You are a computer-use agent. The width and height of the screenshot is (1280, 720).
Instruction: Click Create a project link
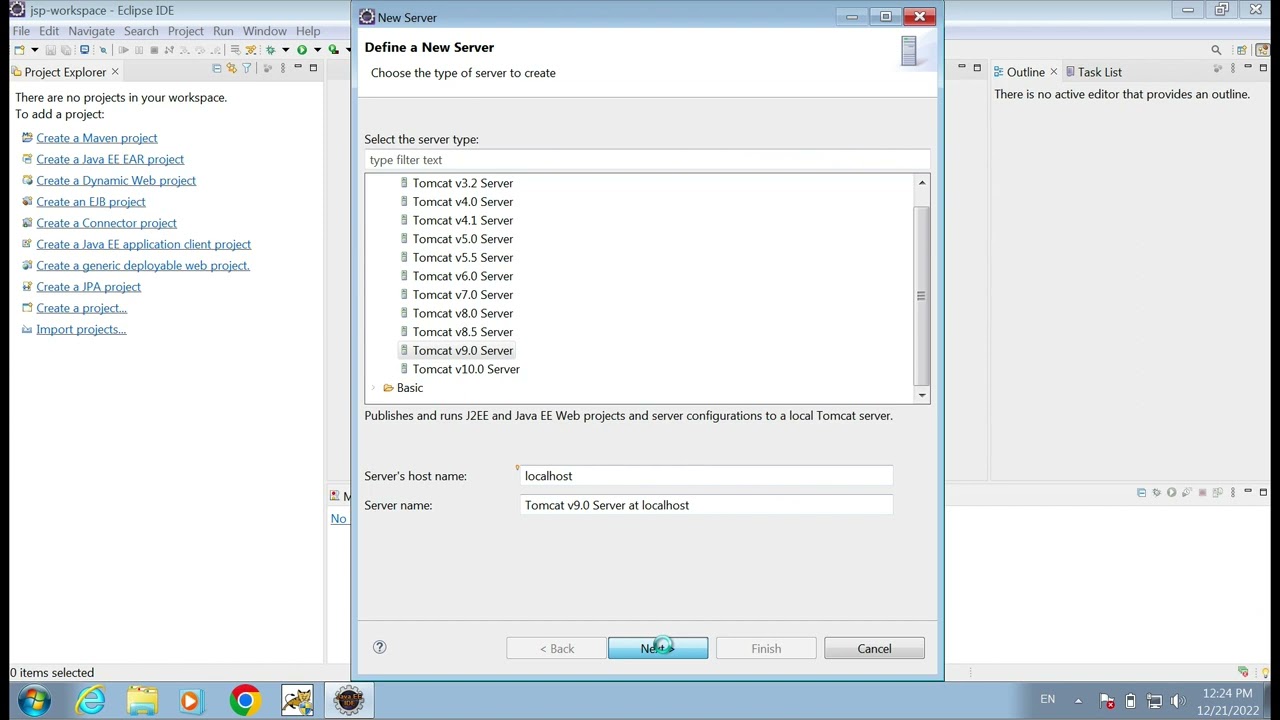point(81,308)
